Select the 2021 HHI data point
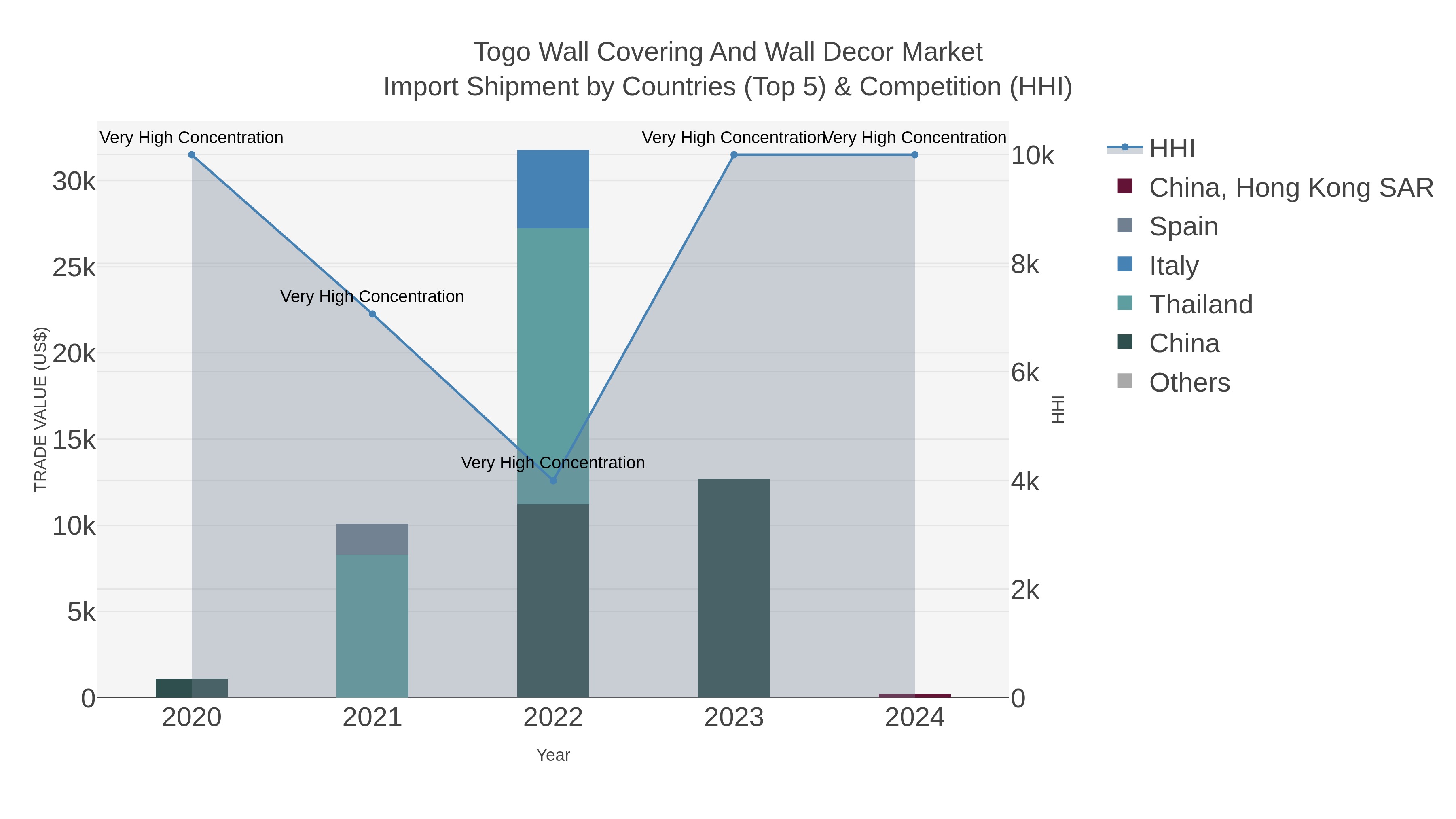This screenshot has width=1456, height=819. (372, 314)
